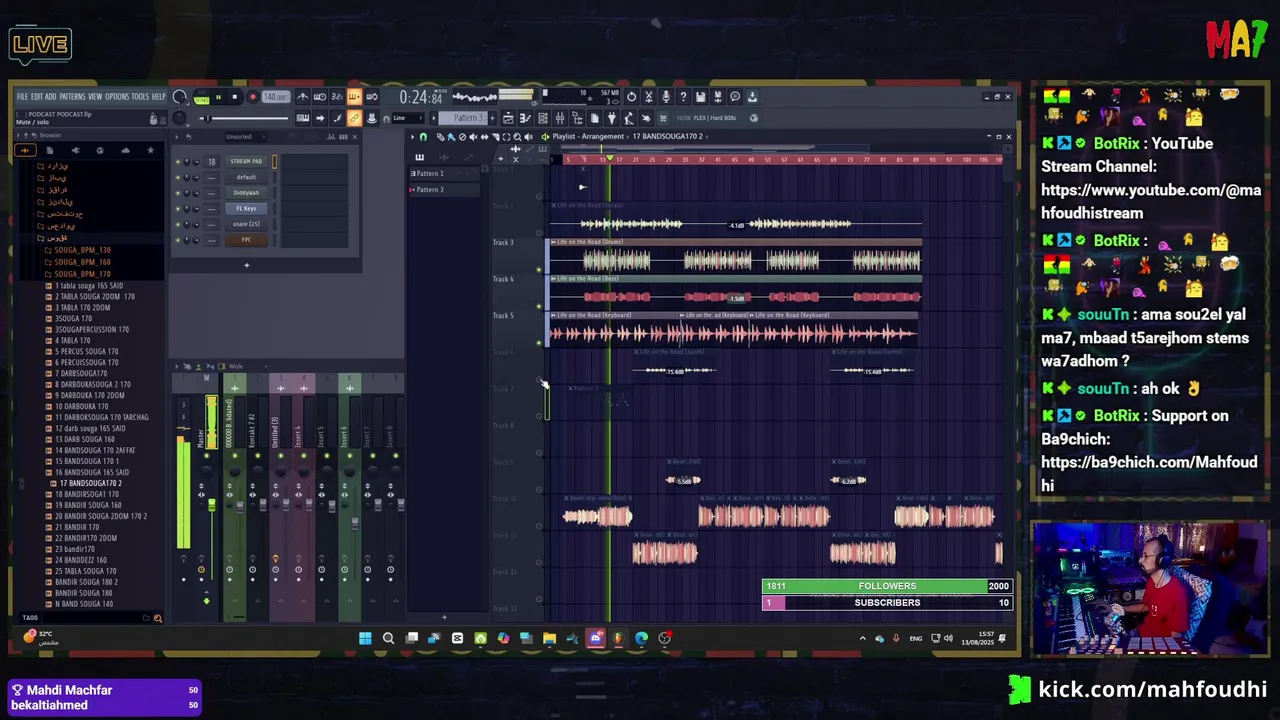Open the Line snap dropdown
Screen dimensions: 1280x720
tap(407, 118)
